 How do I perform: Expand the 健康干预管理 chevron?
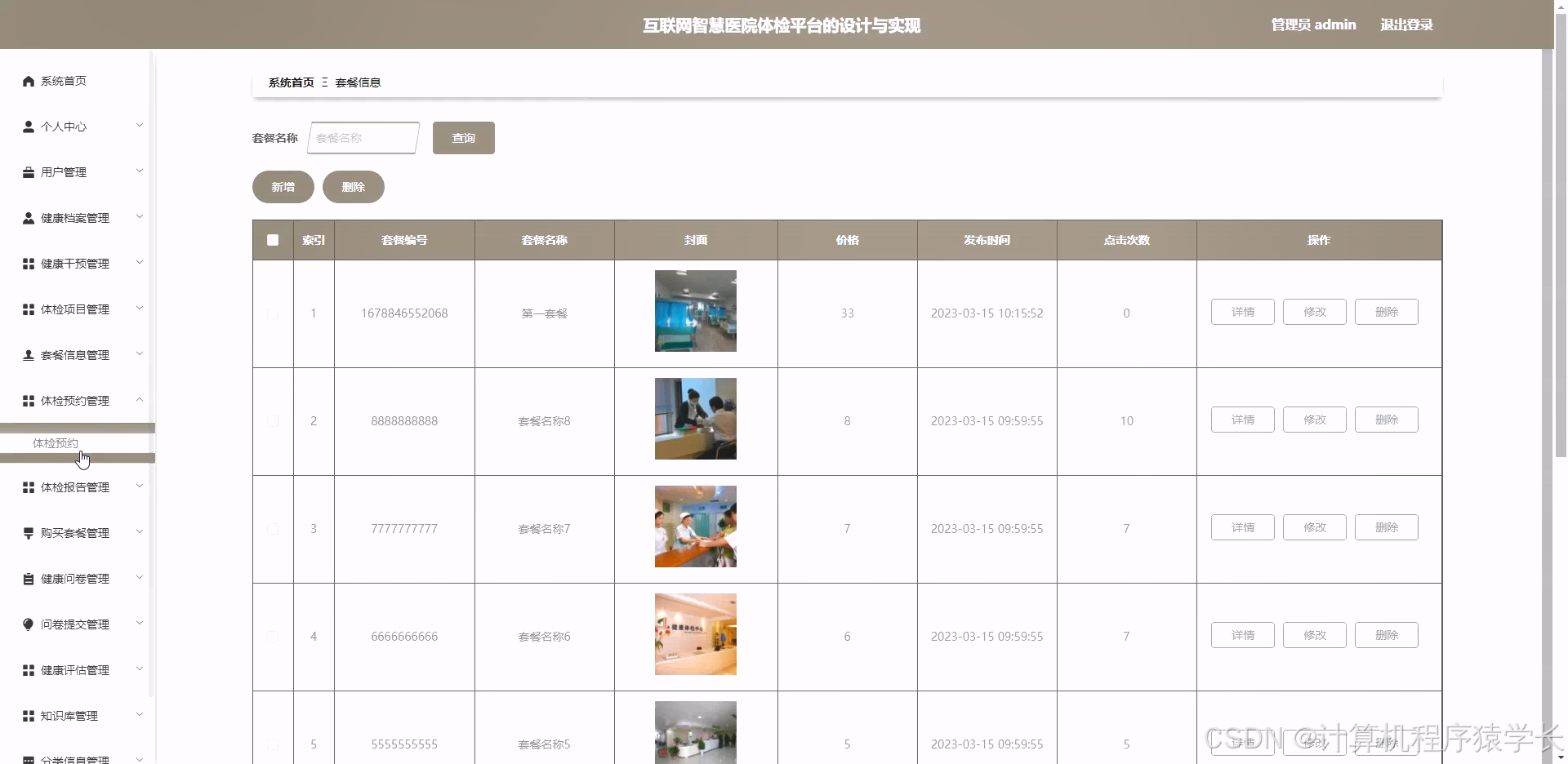140,262
